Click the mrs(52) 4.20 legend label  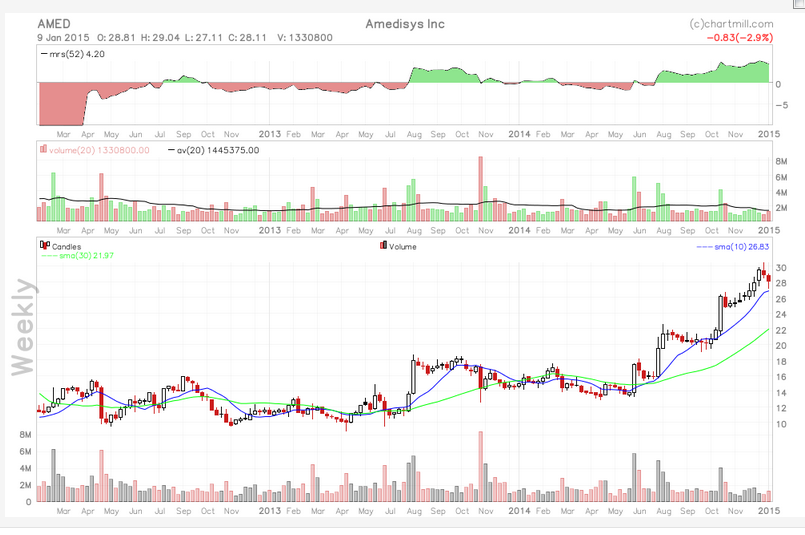77,54
